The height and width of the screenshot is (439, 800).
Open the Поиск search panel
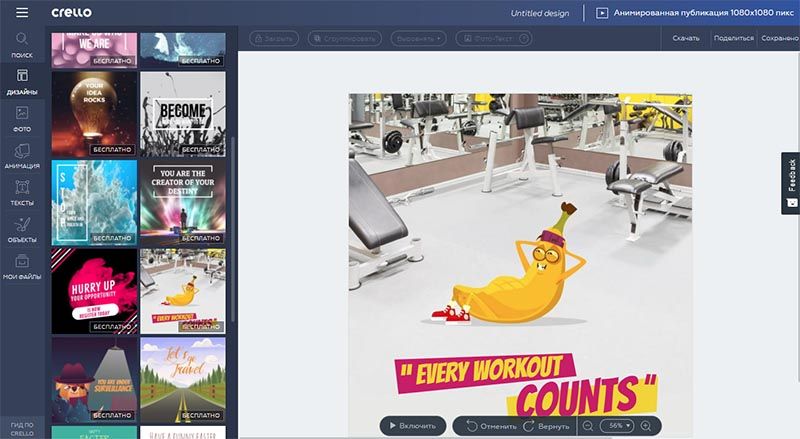click(x=22, y=45)
